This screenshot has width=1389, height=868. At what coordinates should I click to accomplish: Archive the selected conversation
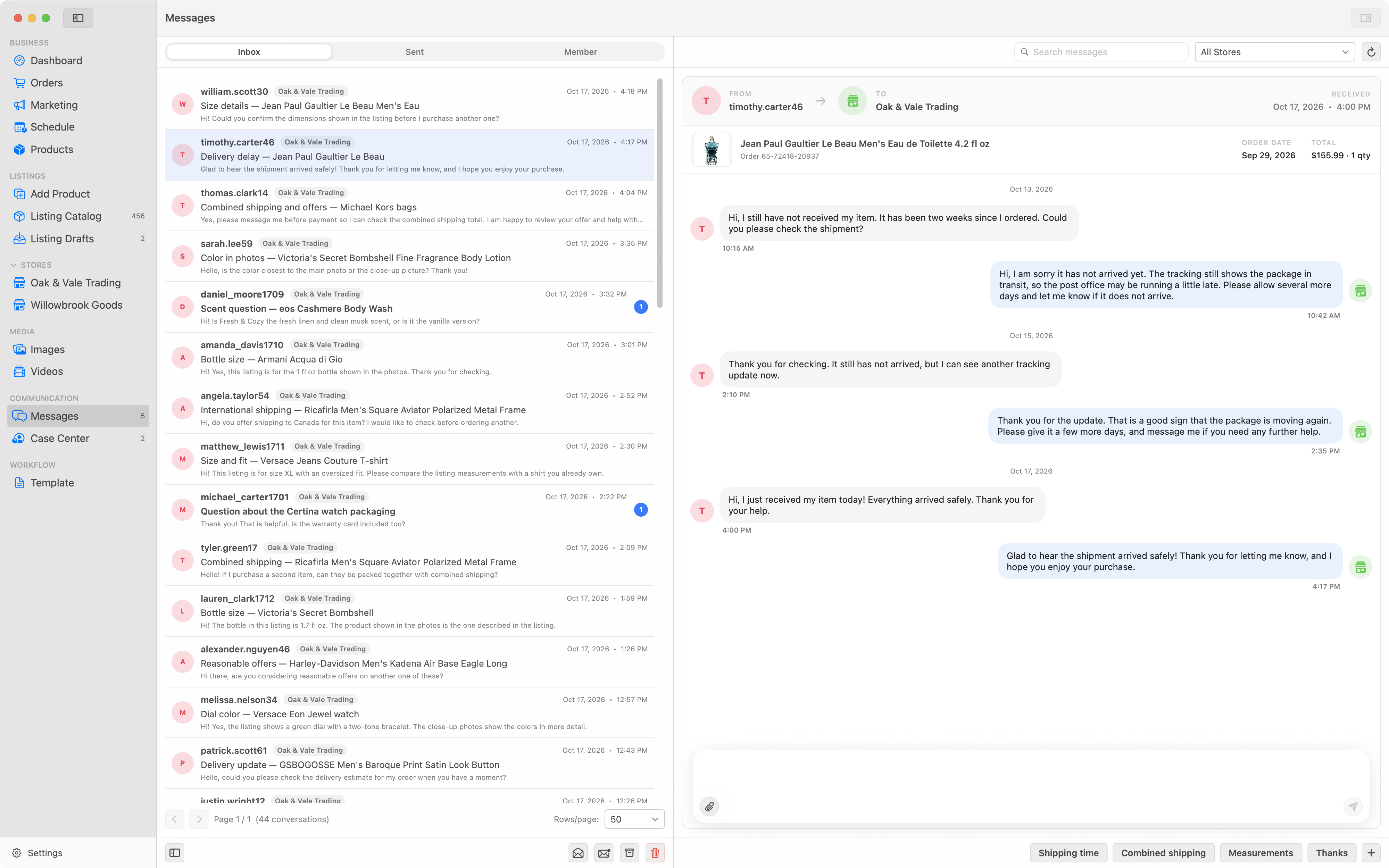pyautogui.click(x=630, y=852)
